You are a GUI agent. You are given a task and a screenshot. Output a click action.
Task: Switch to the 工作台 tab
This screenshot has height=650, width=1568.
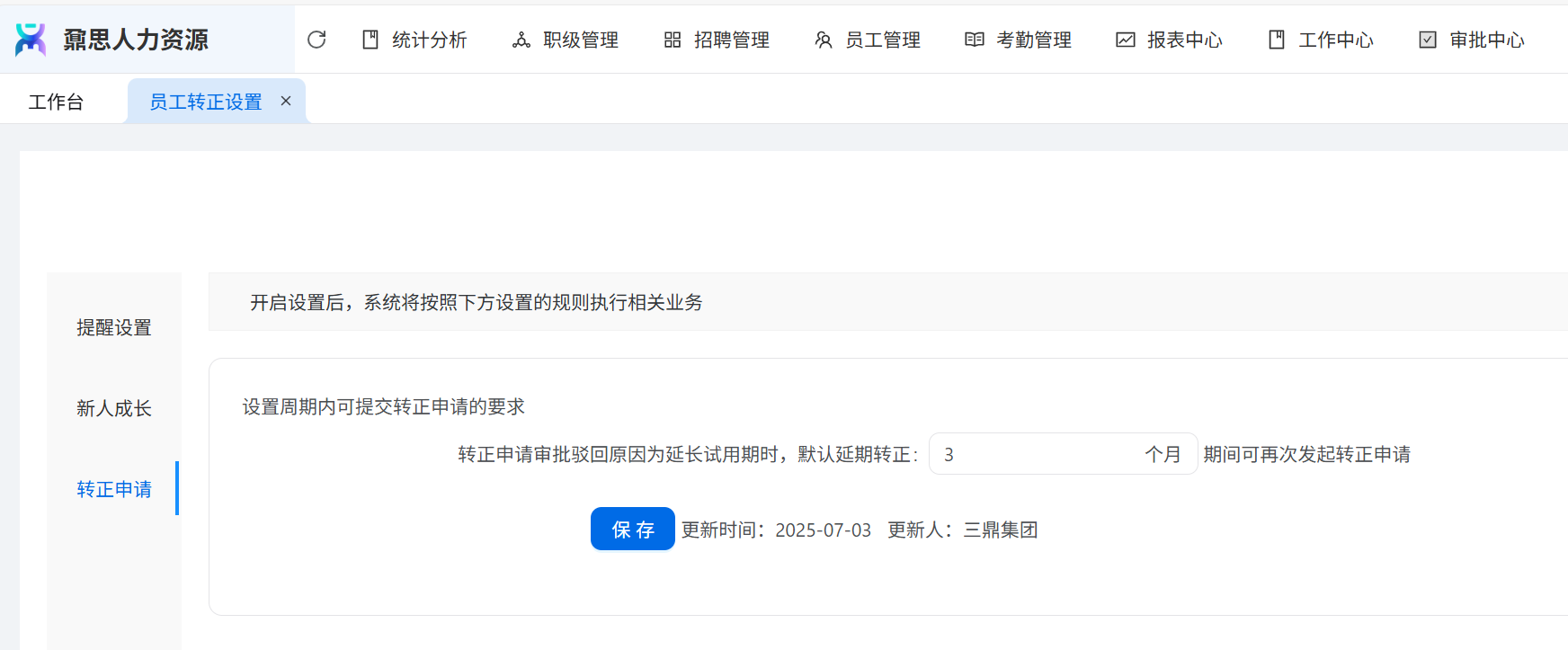[x=56, y=102]
